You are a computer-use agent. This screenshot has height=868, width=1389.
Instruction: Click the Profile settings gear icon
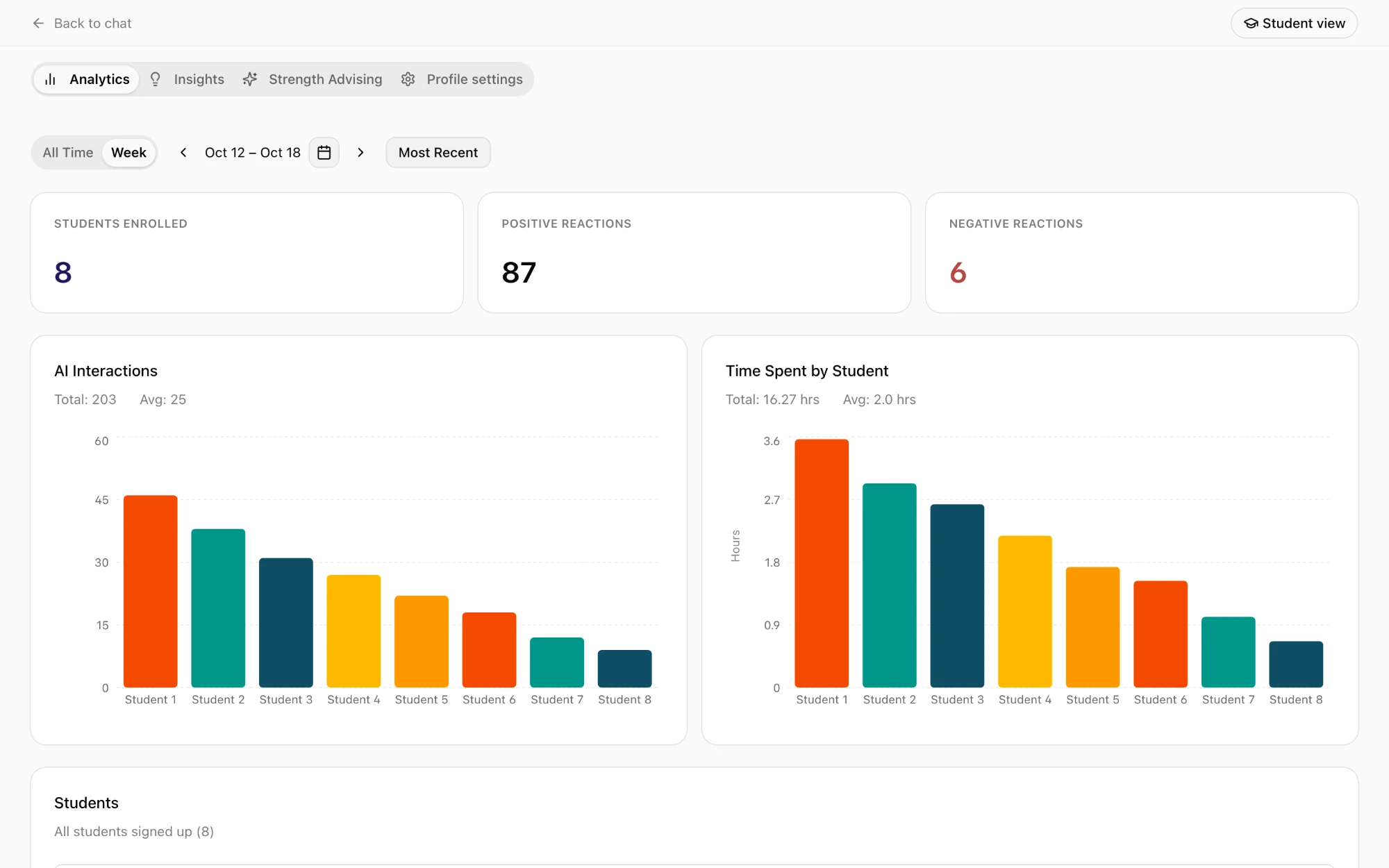click(x=408, y=79)
